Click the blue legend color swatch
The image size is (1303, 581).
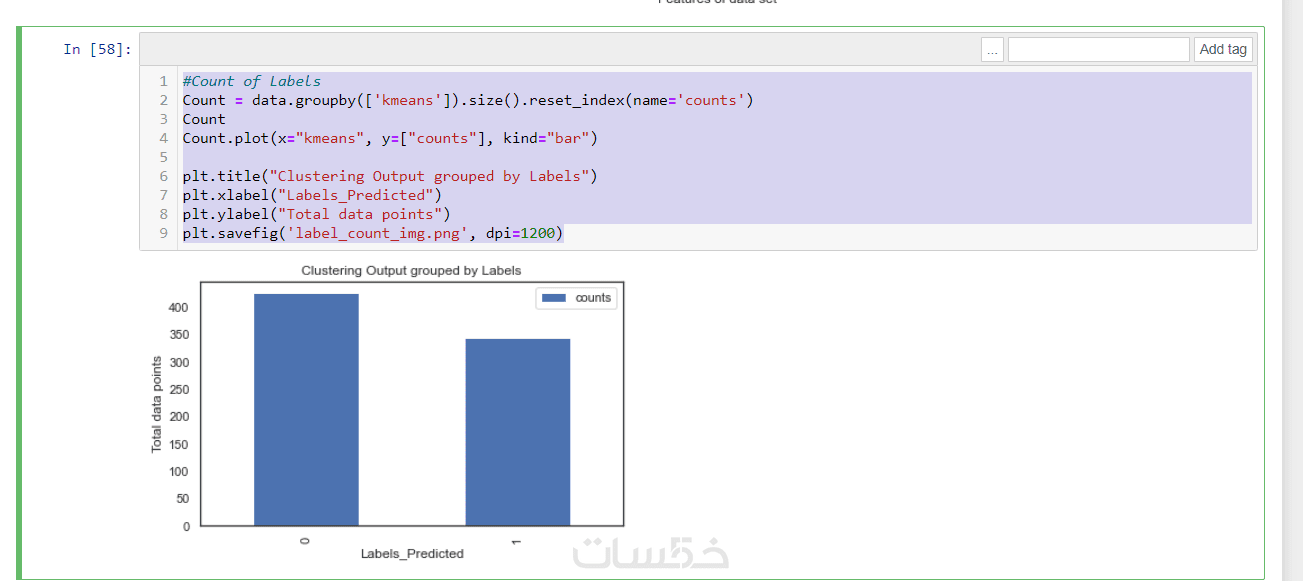tap(554, 298)
